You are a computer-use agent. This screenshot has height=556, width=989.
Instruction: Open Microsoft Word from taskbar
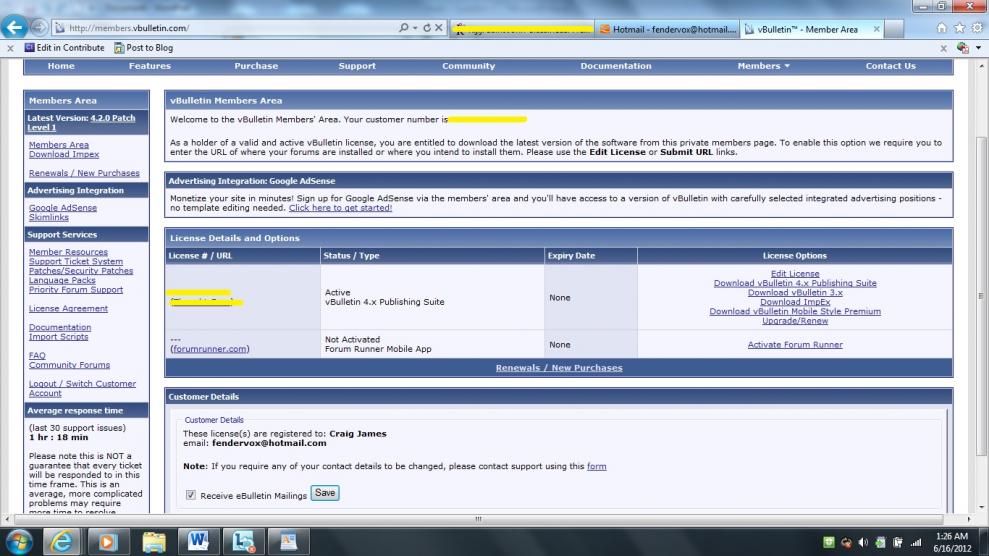coord(198,541)
